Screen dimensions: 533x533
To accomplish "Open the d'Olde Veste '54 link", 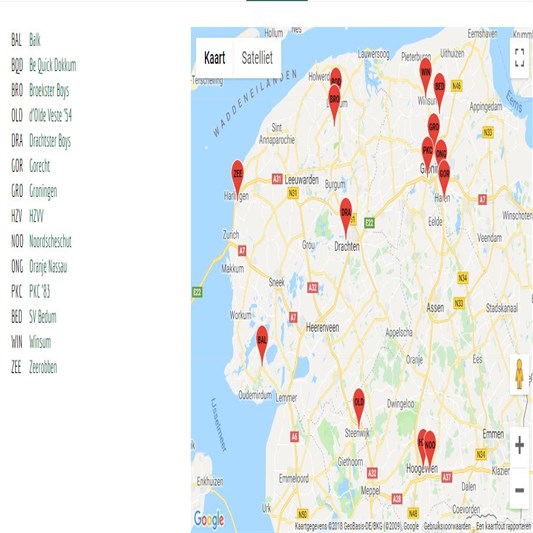I will [x=50, y=115].
